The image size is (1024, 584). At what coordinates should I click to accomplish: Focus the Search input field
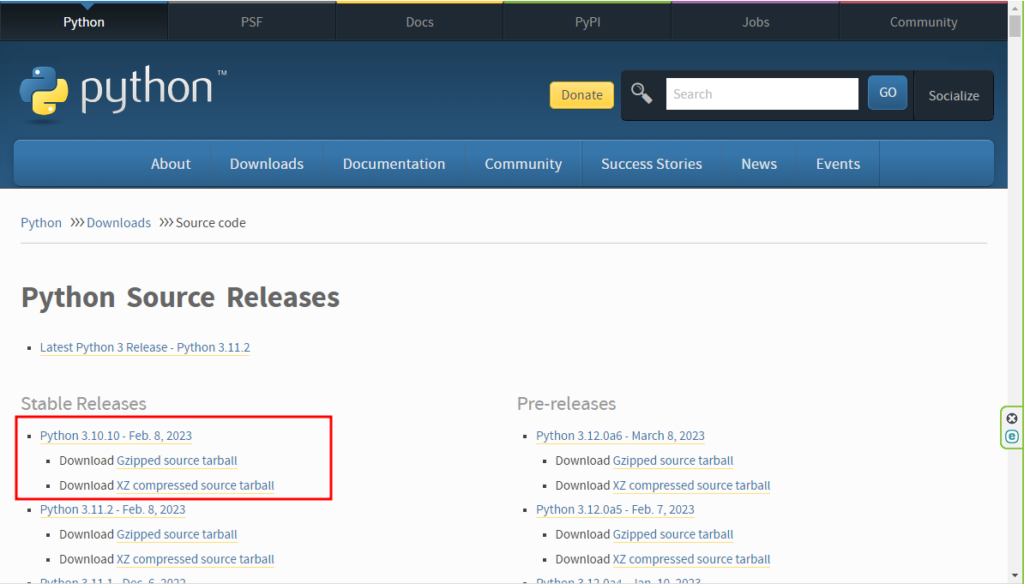(x=761, y=94)
